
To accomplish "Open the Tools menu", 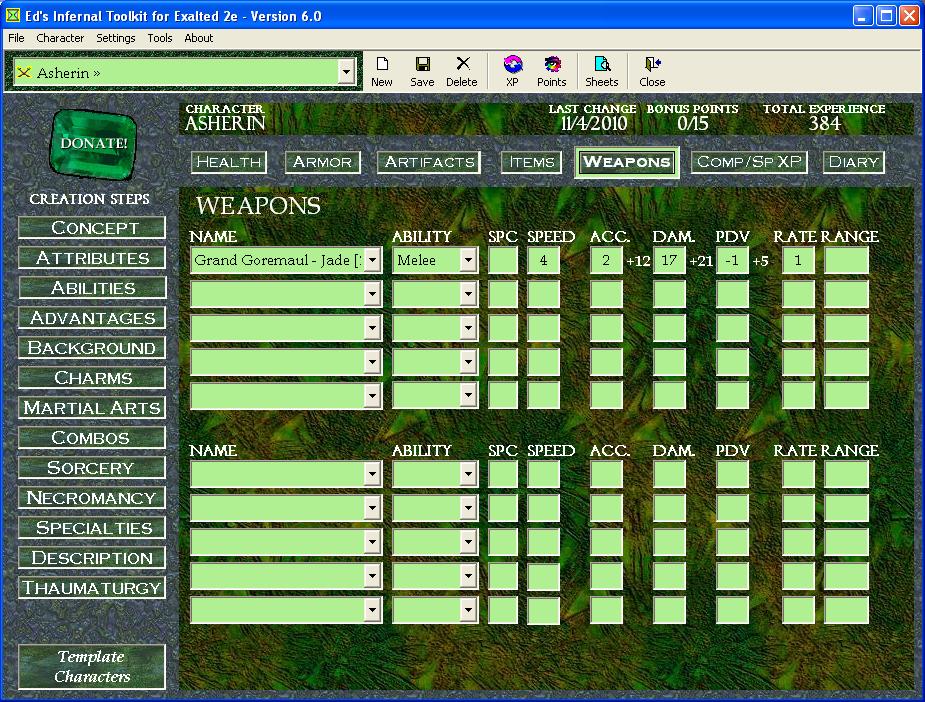I will (159, 38).
